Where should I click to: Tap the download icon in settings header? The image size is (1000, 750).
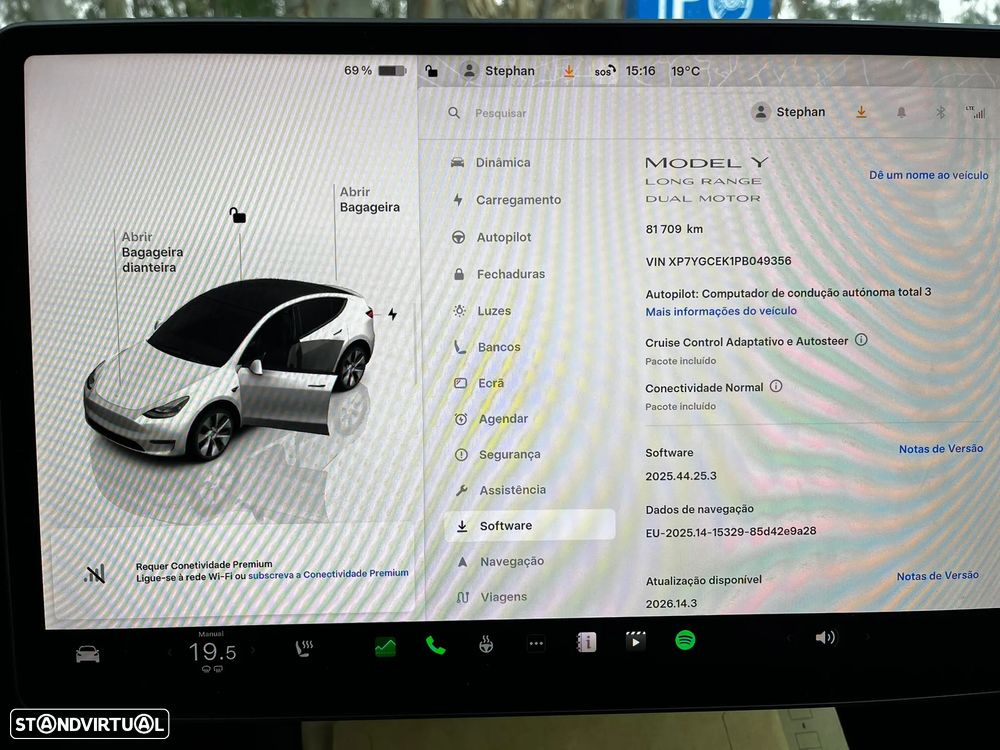coord(861,112)
